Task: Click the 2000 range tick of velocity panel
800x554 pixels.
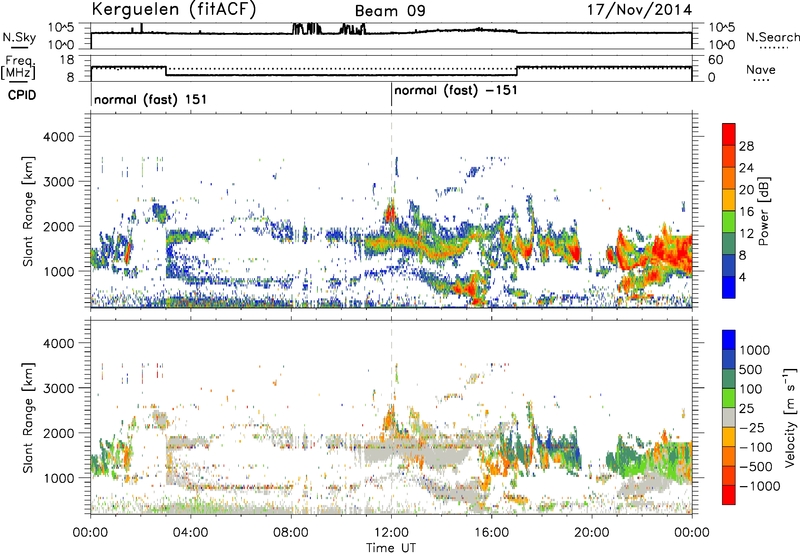Action: 58,433
